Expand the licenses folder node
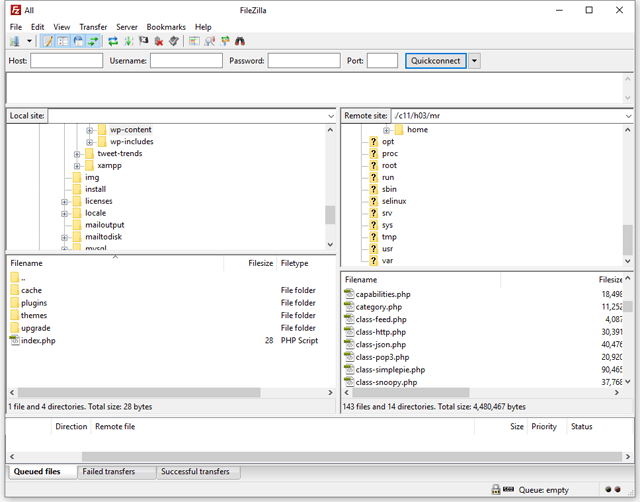The image size is (640, 502). tap(64, 202)
